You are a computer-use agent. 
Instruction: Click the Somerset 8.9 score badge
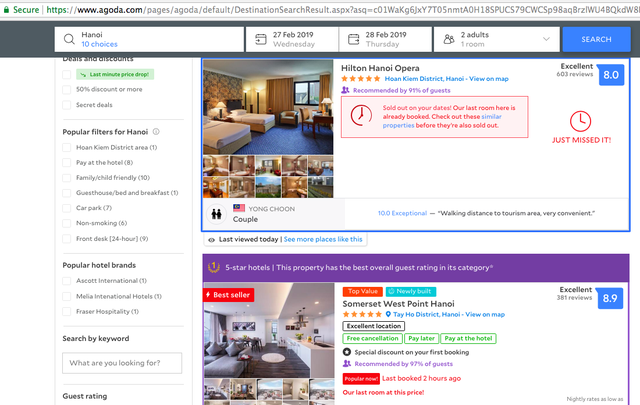[x=610, y=298]
